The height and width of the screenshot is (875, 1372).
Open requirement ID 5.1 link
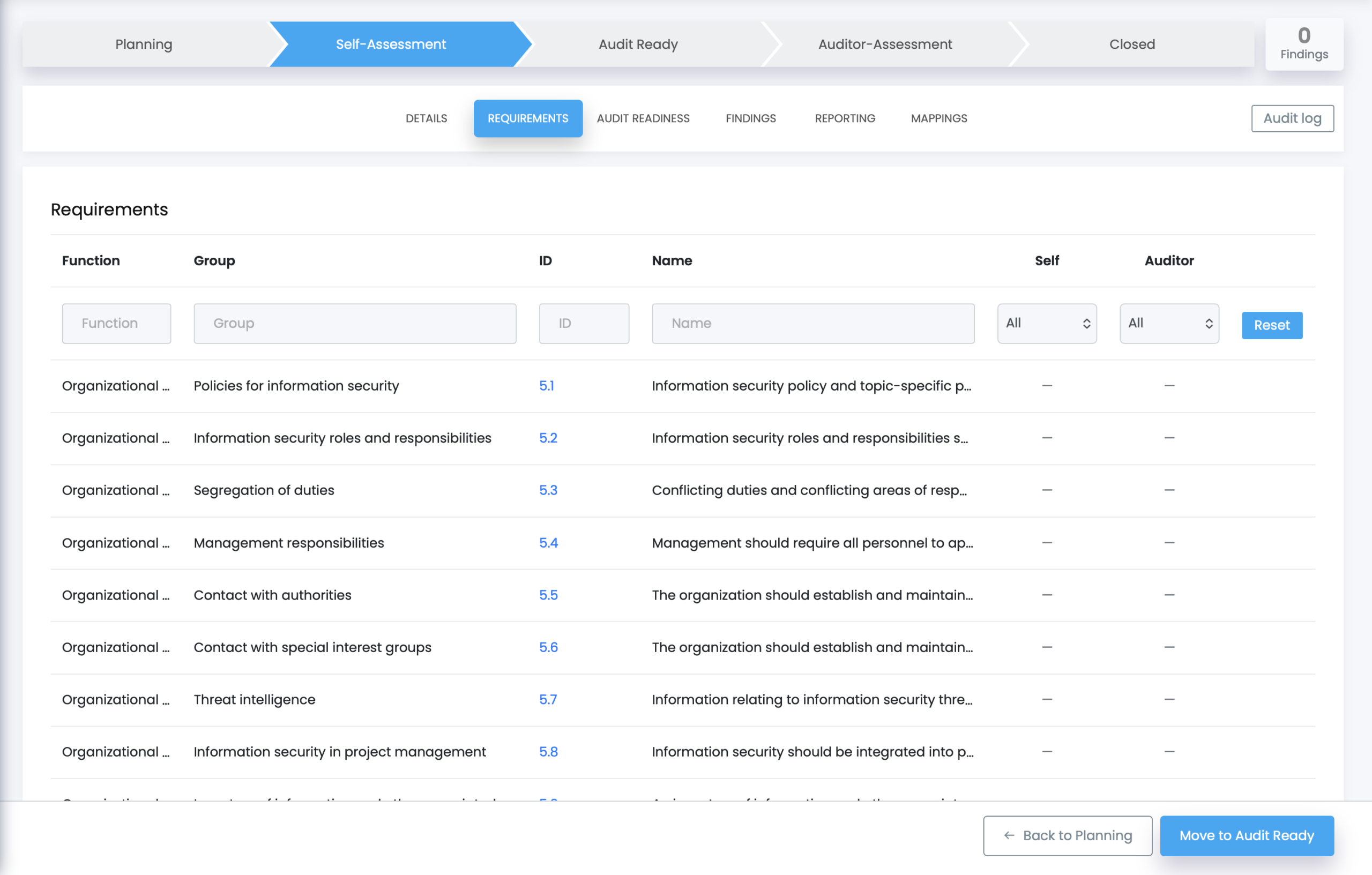pyautogui.click(x=547, y=386)
